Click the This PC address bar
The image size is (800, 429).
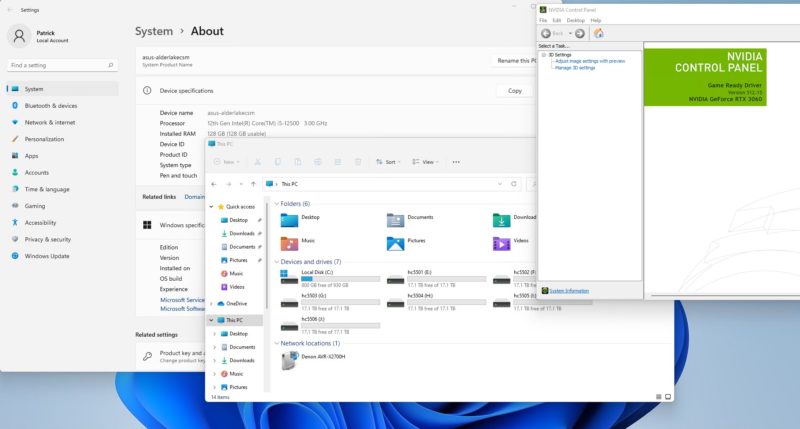(392, 184)
